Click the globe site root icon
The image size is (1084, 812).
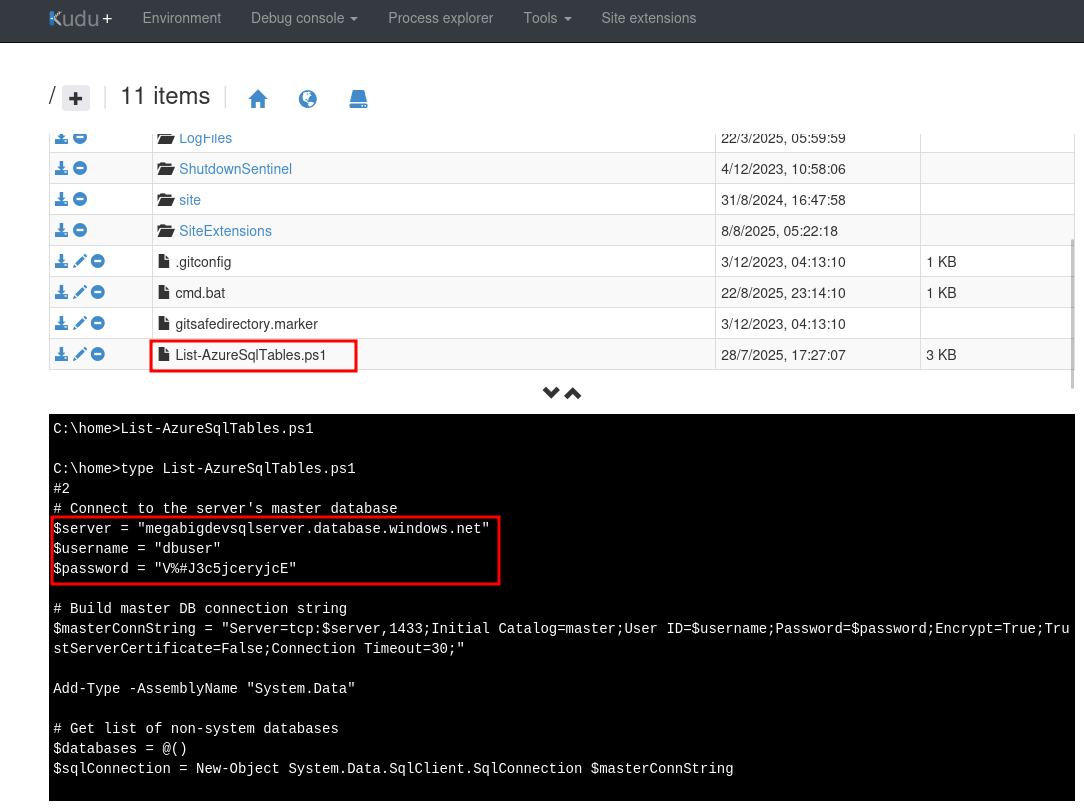308,98
